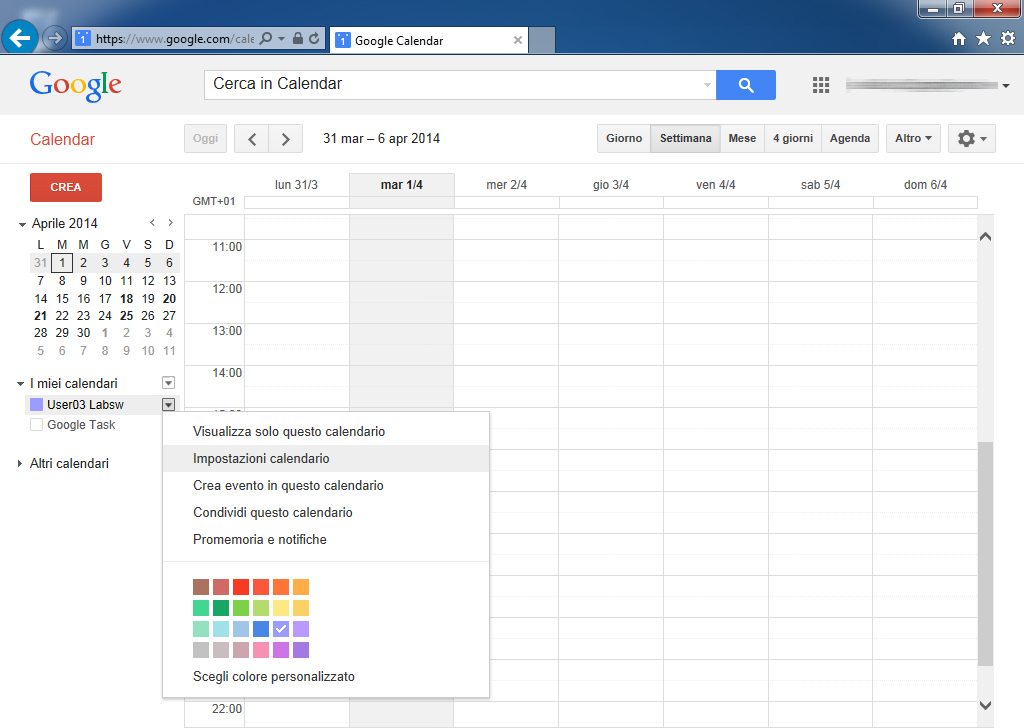Viewport: 1024px width, 728px height.
Task: Switch to the Mese view
Action: click(742, 138)
